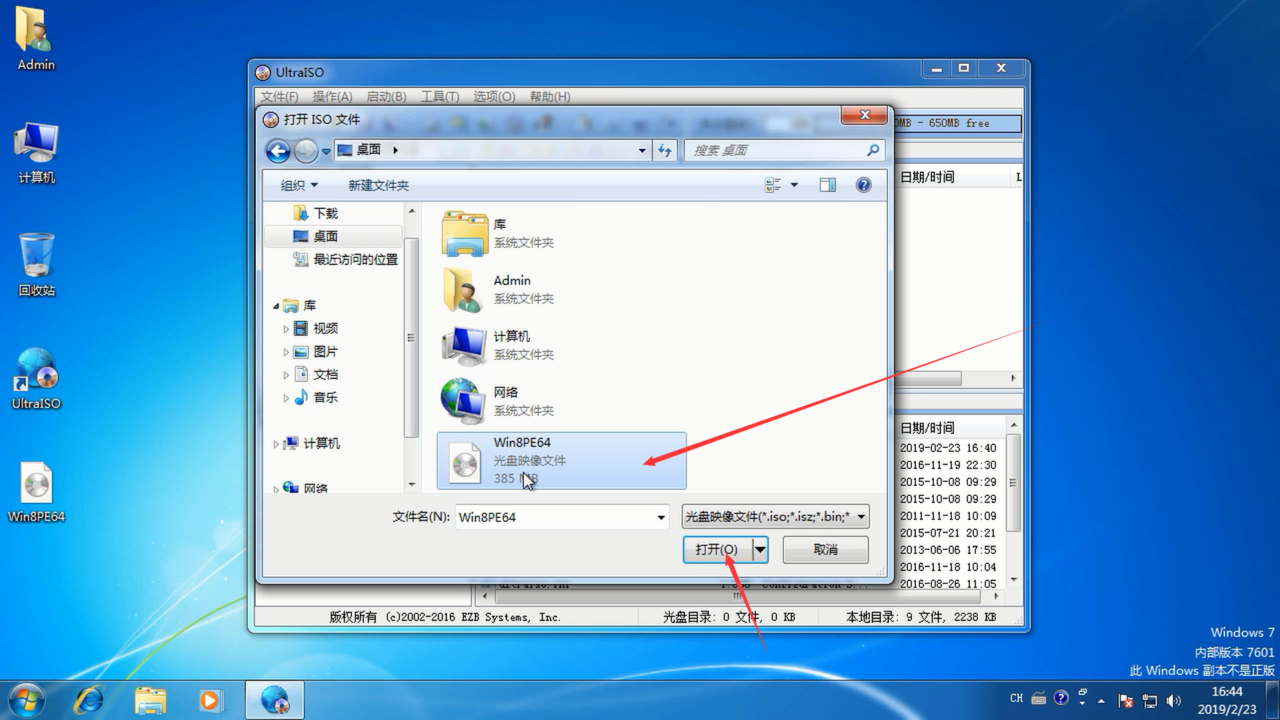The width and height of the screenshot is (1280, 720).
Task: Select the 网络 item in the file list
Action: pyautogui.click(x=562, y=401)
